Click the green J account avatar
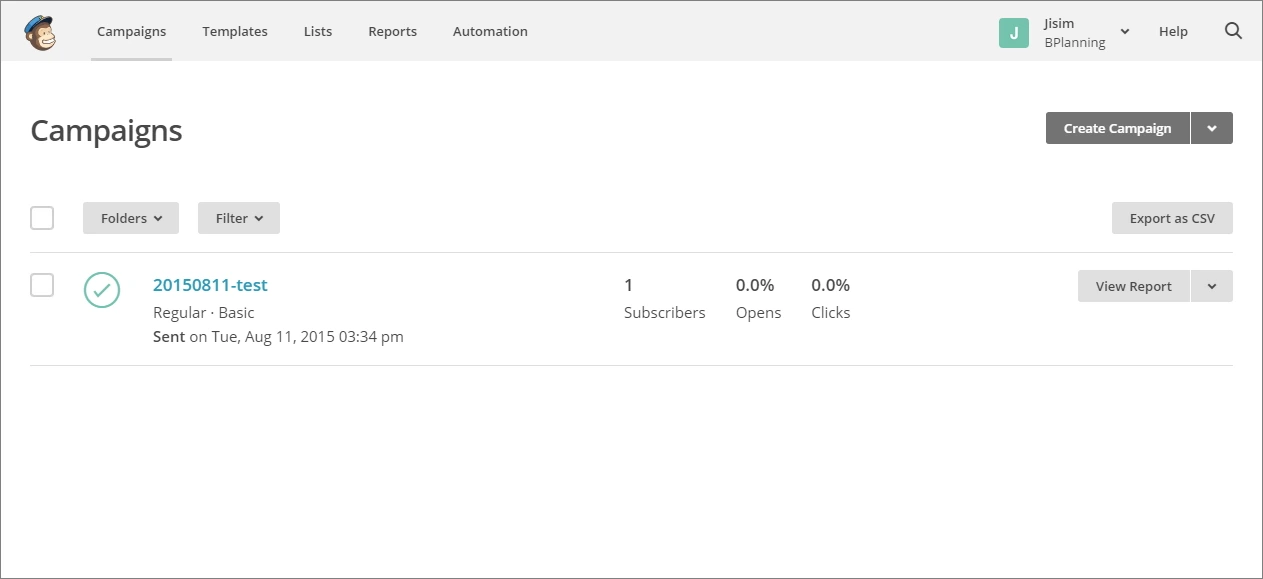 (x=1013, y=33)
